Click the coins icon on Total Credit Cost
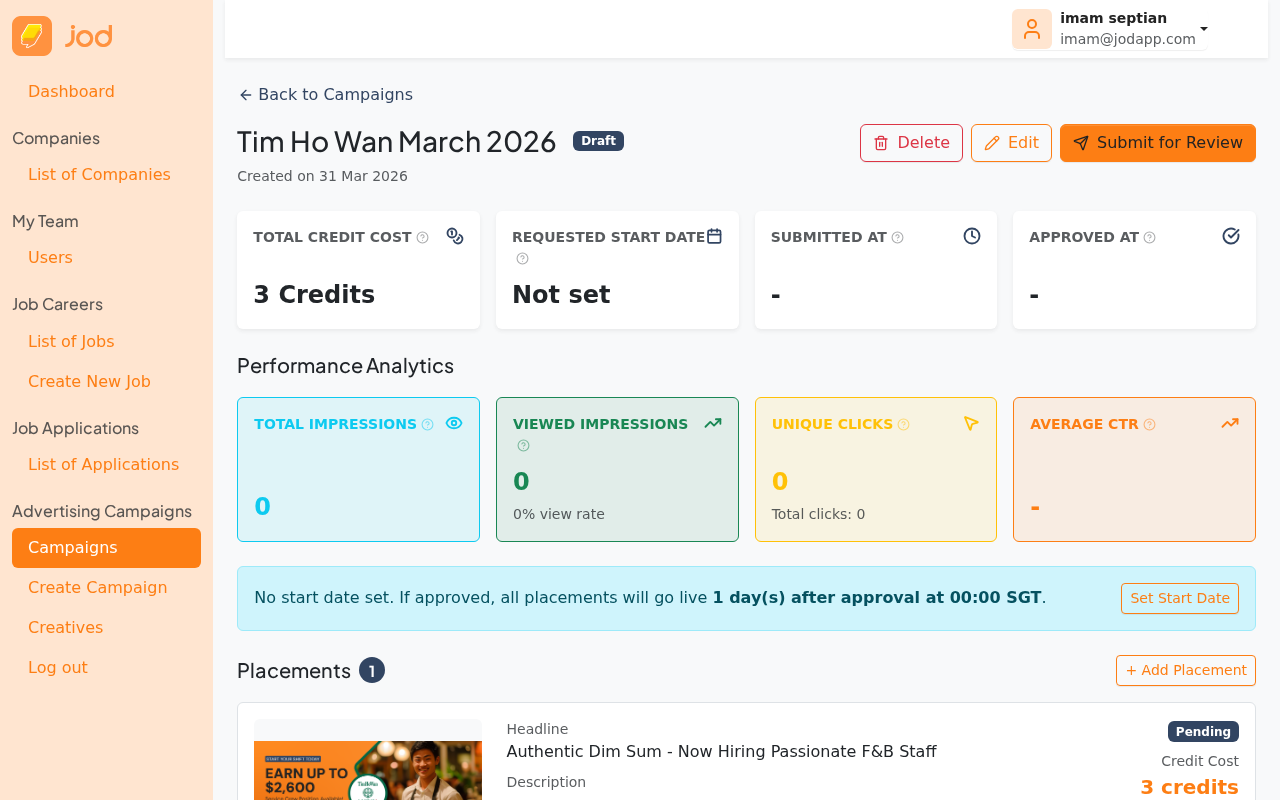Screen dimensions: 1280x800 point(455,236)
